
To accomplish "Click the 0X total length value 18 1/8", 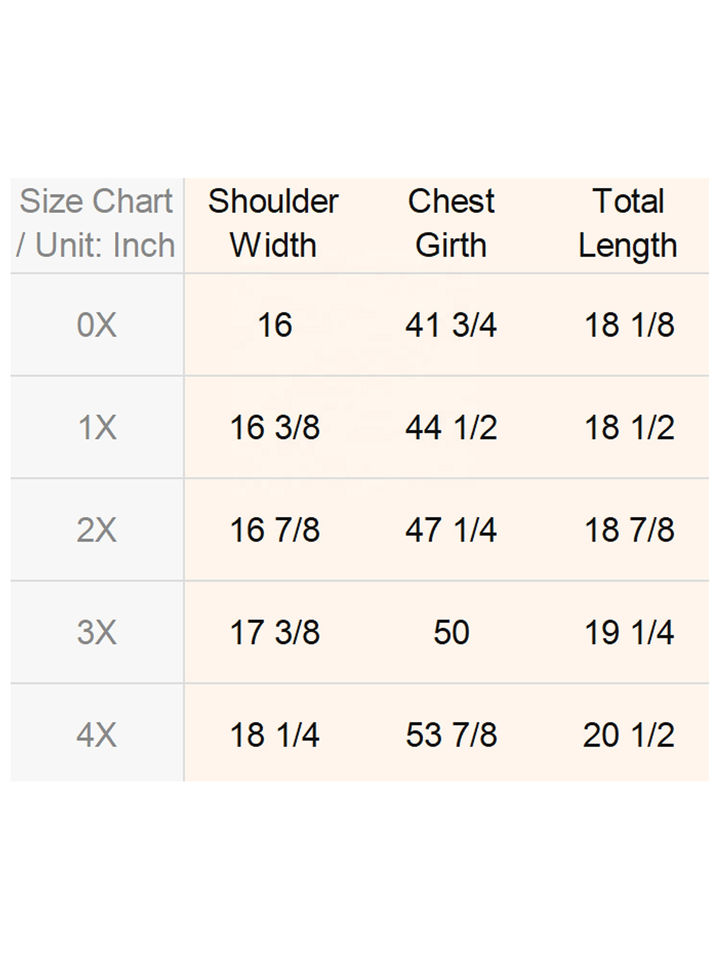I will click(629, 325).
